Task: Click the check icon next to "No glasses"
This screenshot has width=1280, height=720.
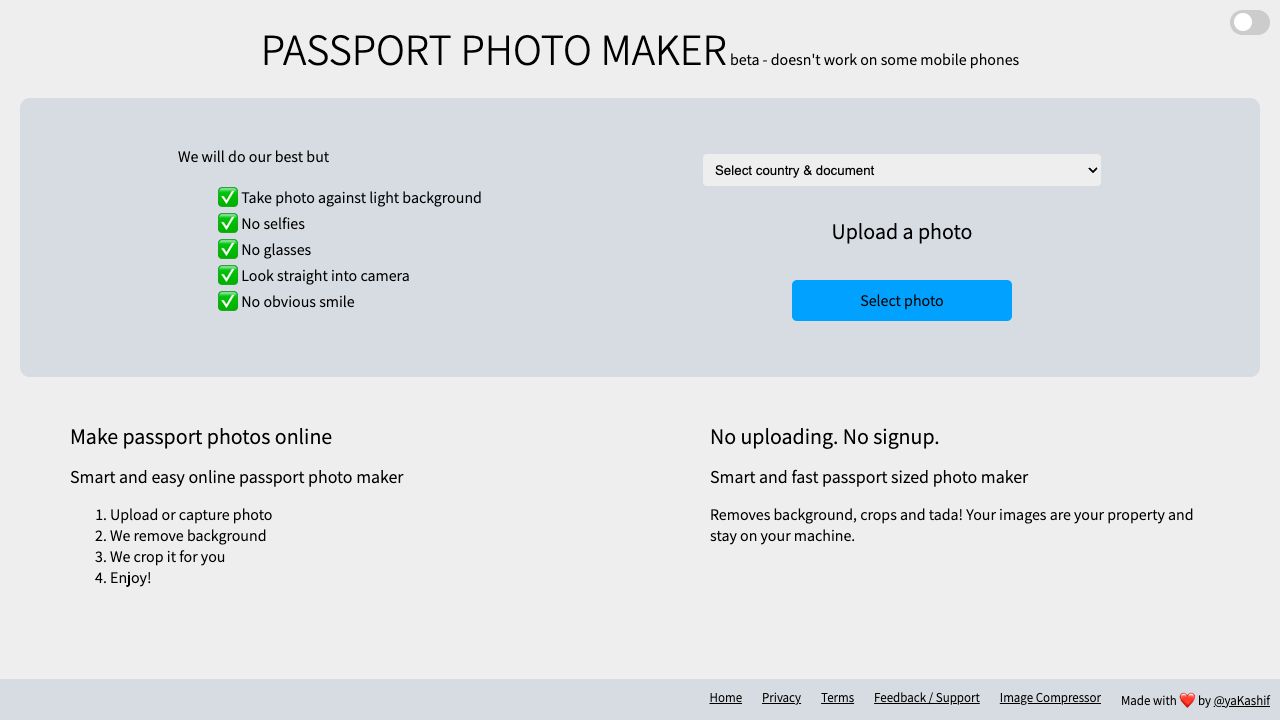Action: (x=228, y=249)
